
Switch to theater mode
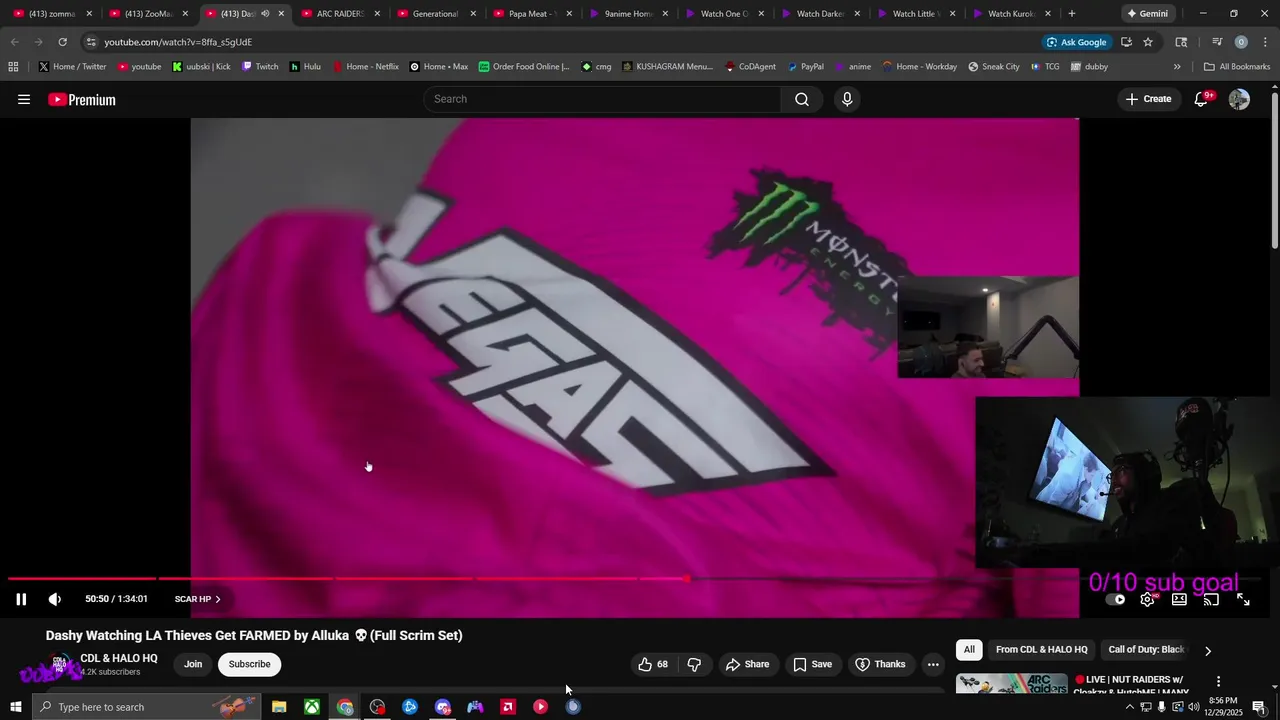(x=1179, y=600)
